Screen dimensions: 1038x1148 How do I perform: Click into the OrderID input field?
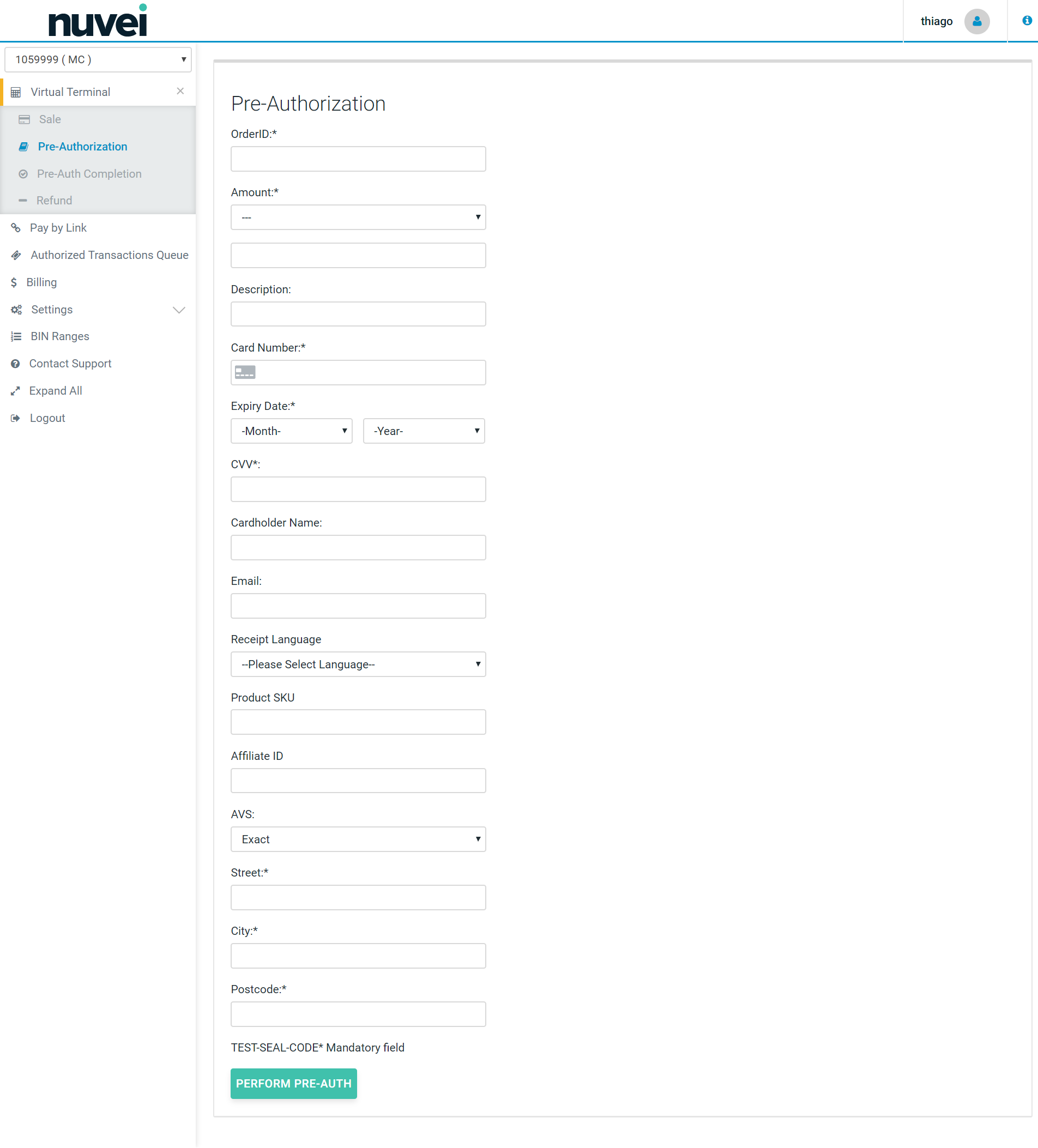tap(358, 159)
